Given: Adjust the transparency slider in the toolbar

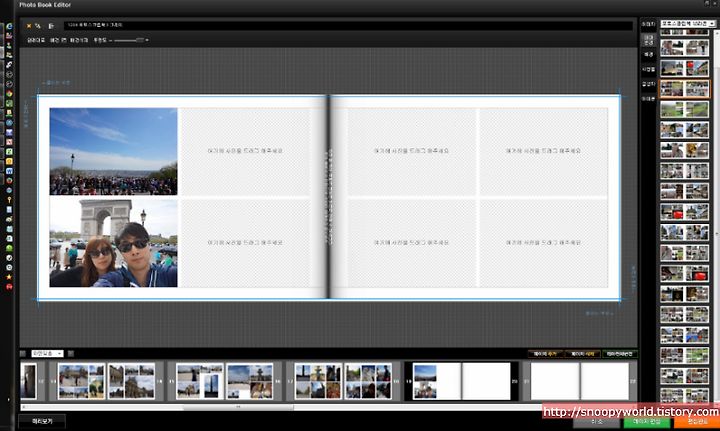Looking at the screenshot, I should pyautogui.click(x=129, y=40).
